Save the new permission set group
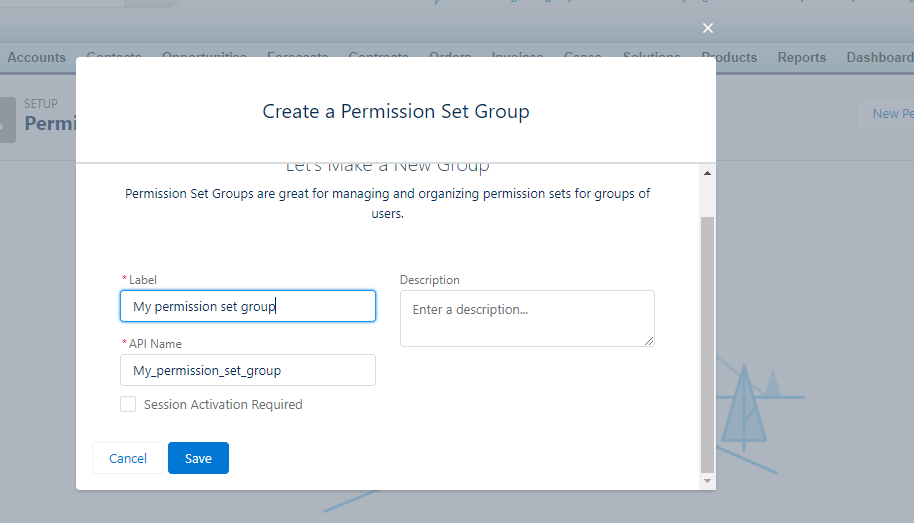 pyautogui.click(x=198, y=458)
